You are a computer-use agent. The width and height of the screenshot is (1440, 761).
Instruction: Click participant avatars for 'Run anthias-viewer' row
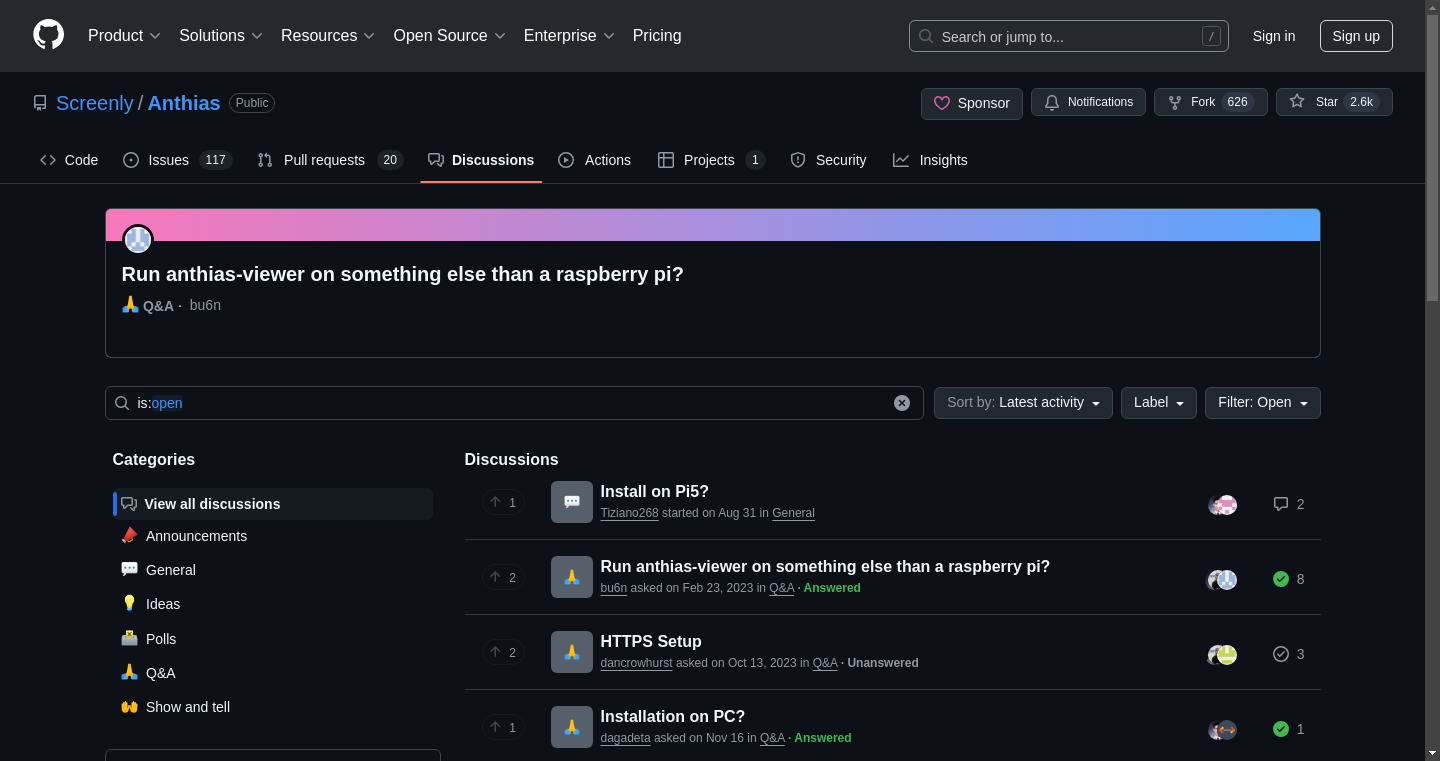click(x=1222, y=580)
